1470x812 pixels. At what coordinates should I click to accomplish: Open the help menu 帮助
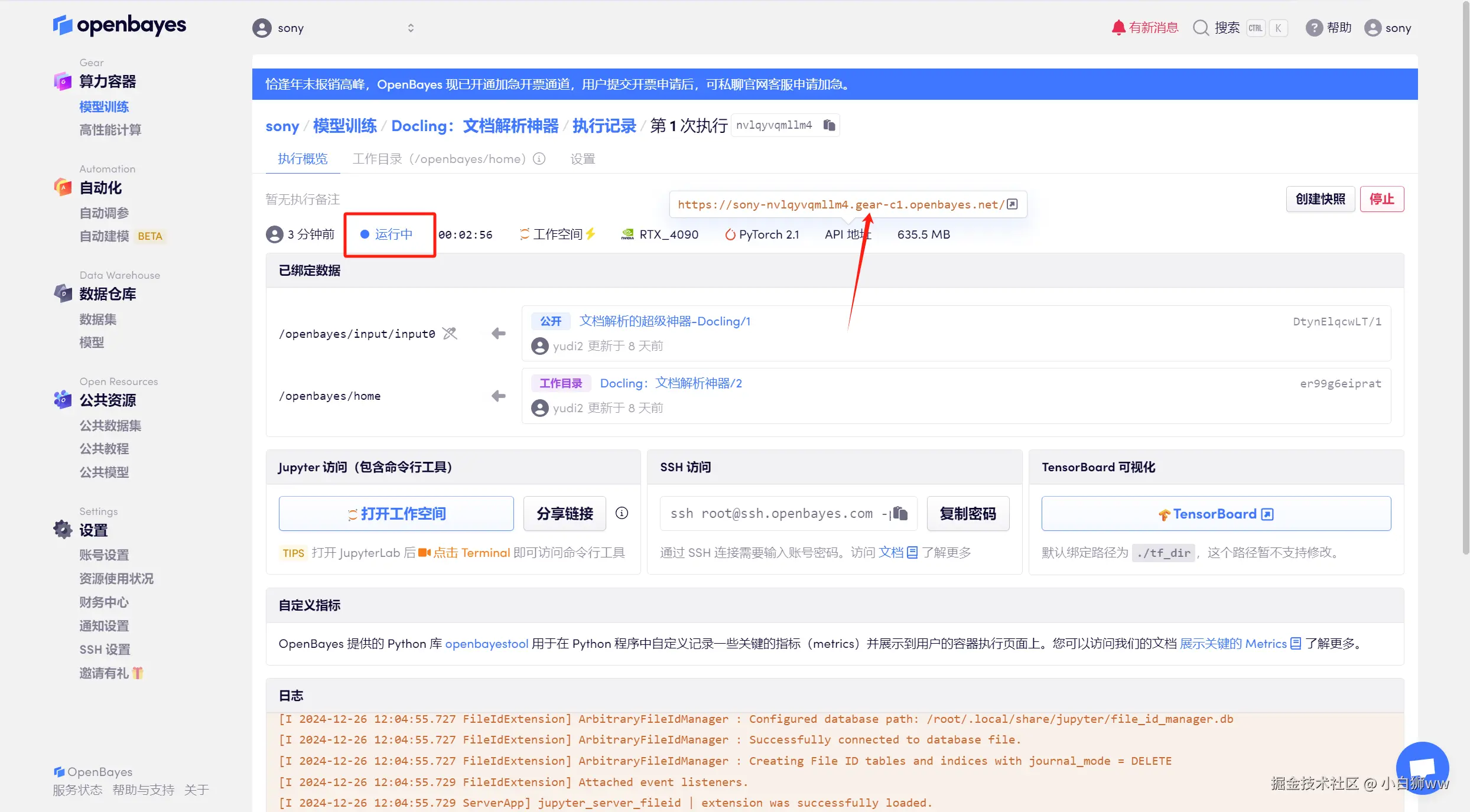pyautogui.click(x=1329, y=28)
